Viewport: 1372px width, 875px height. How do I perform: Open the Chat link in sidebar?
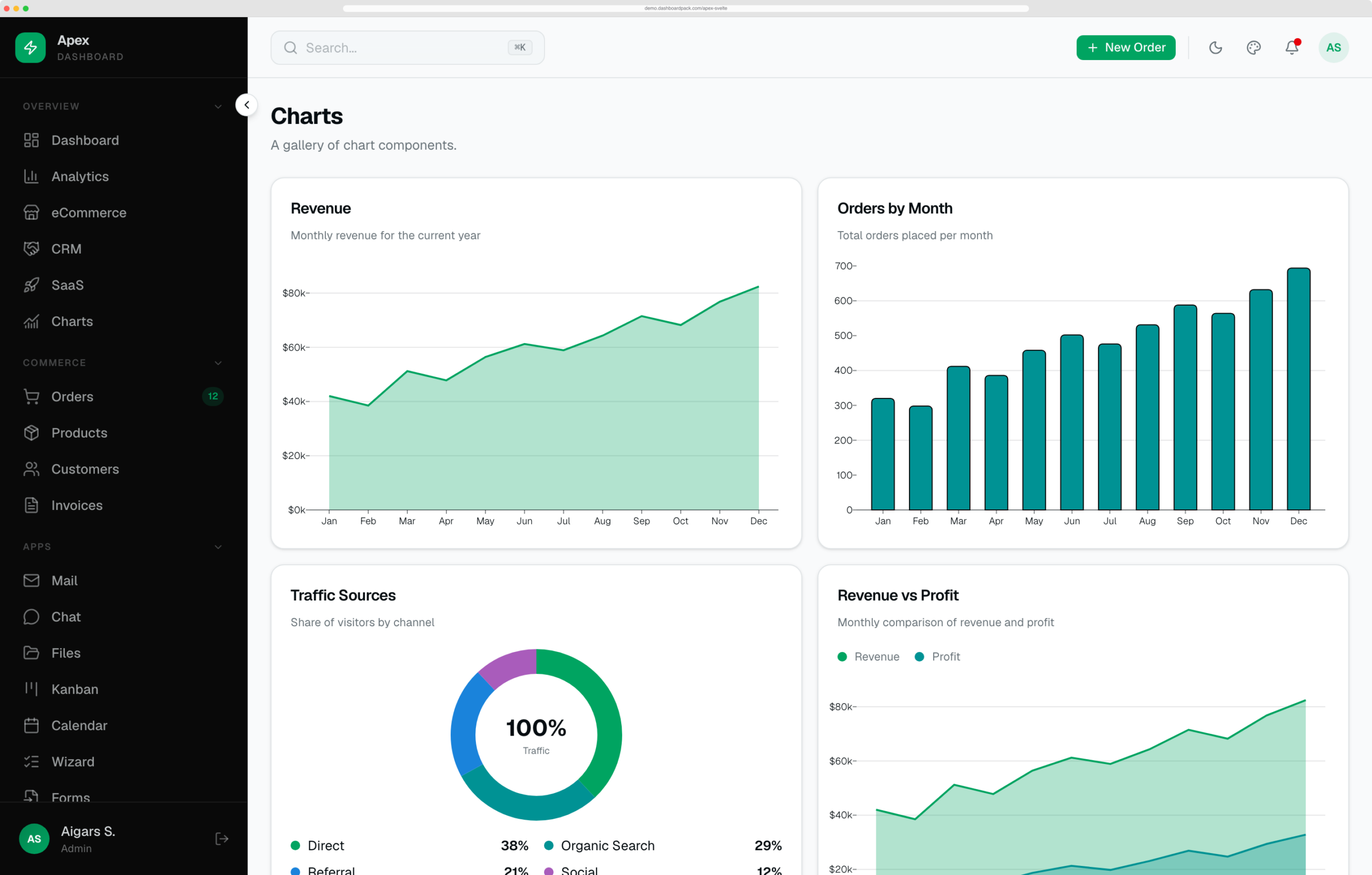123,617
